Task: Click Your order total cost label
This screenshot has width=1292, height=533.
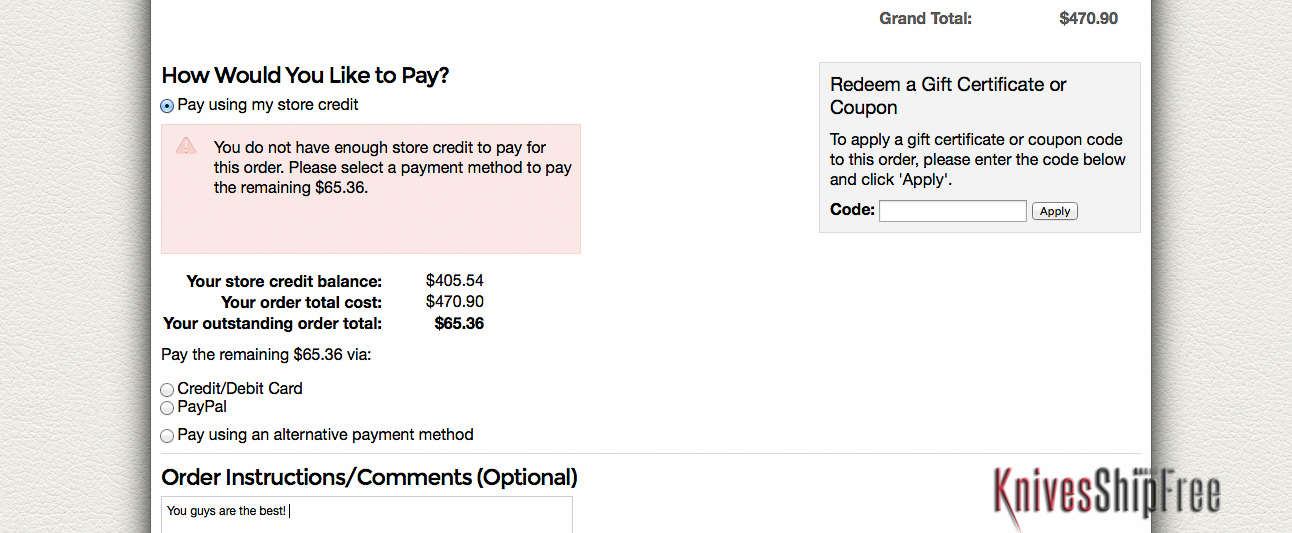Action: tap(301, 302)
